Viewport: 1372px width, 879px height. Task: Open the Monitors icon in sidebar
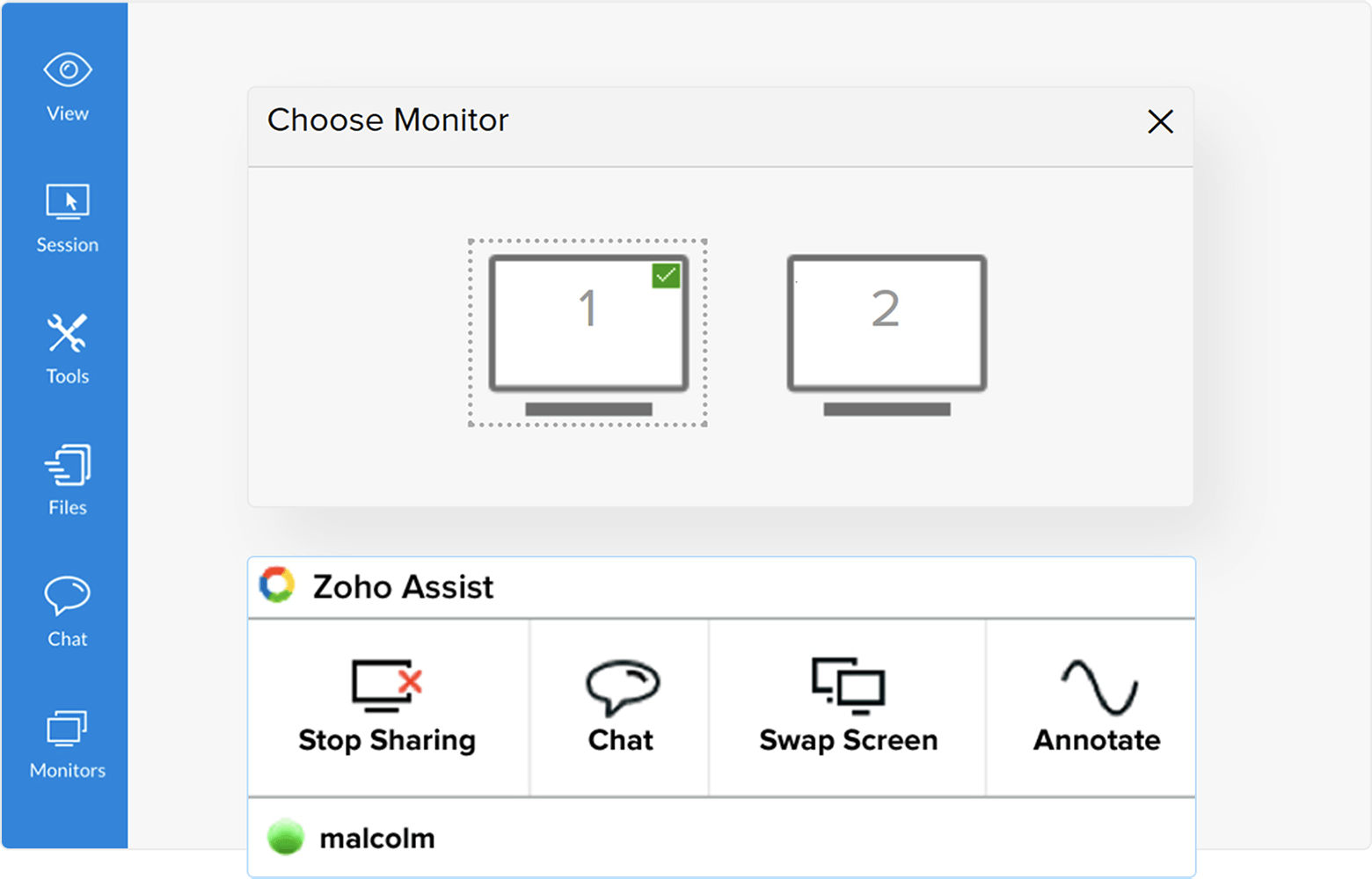[x=68, y=728]
